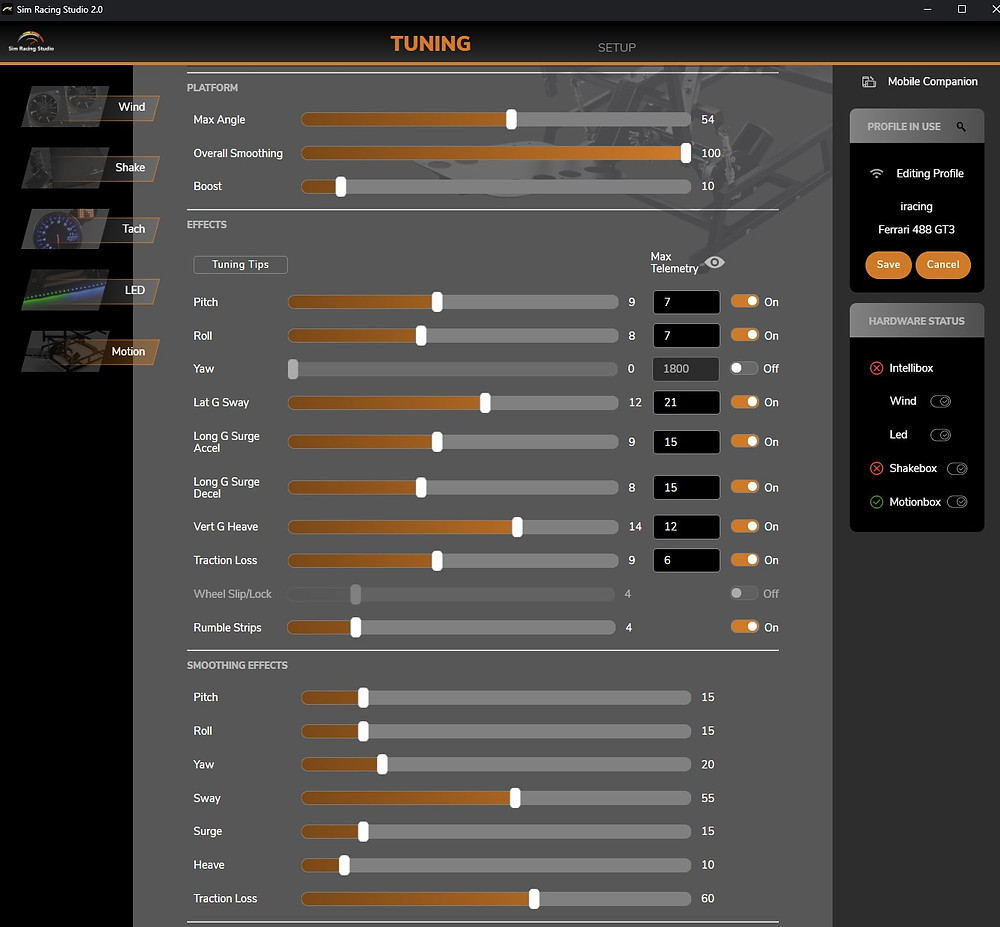Toggle the Wind hardware switch
Screen dimensions: 1000x927
click(x=941, y=401)
